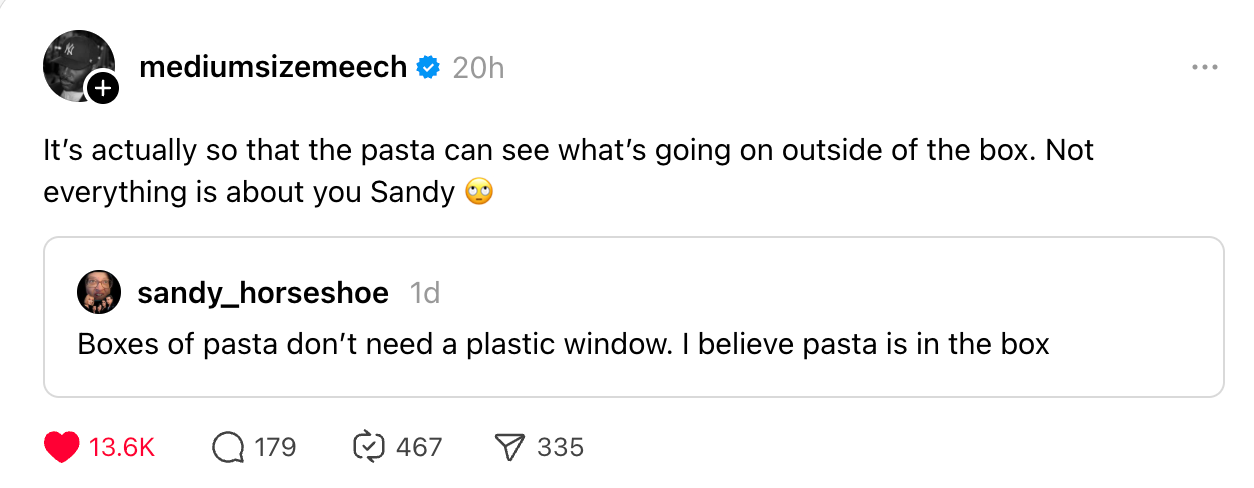This screenshot has width=1254, height=488.
Task: Repost using the circular arrows icon
Action: [x=370, y=447]
